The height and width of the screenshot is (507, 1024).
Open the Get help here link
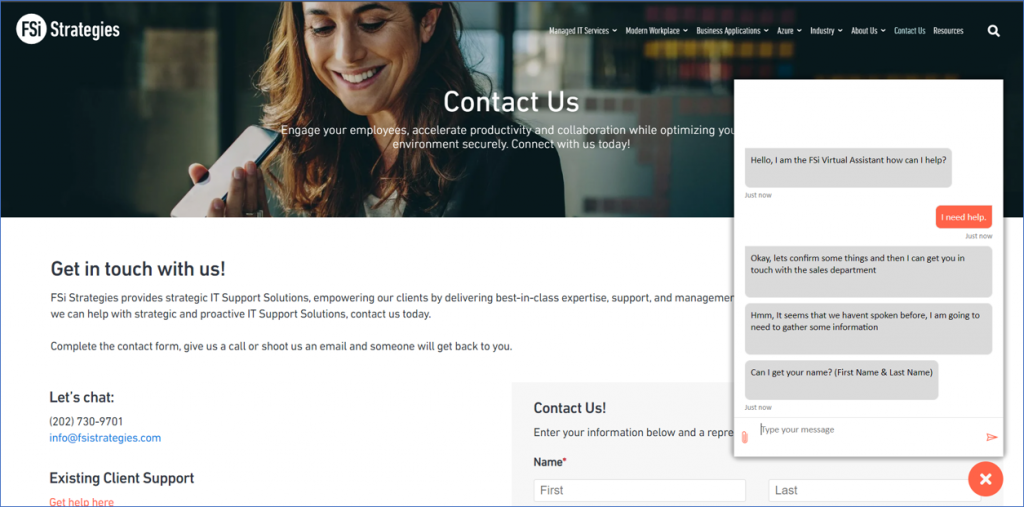tap(82, 502)
